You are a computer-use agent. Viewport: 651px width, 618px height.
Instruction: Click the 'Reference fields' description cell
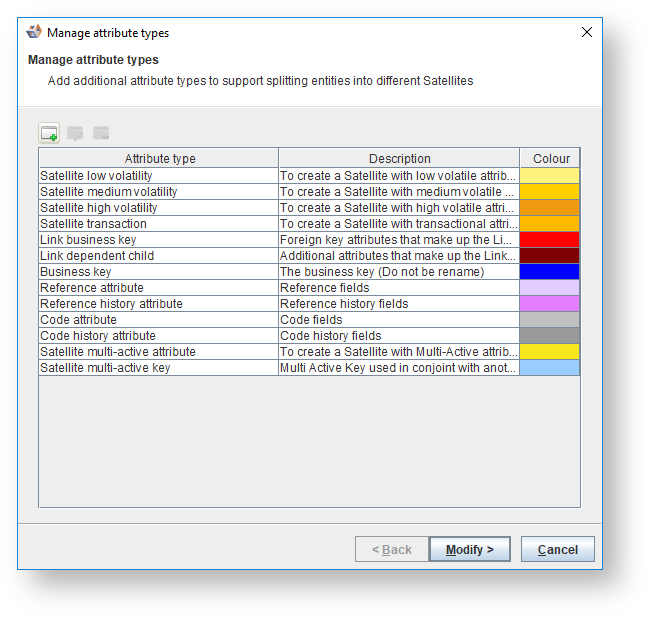click(399, 288)
